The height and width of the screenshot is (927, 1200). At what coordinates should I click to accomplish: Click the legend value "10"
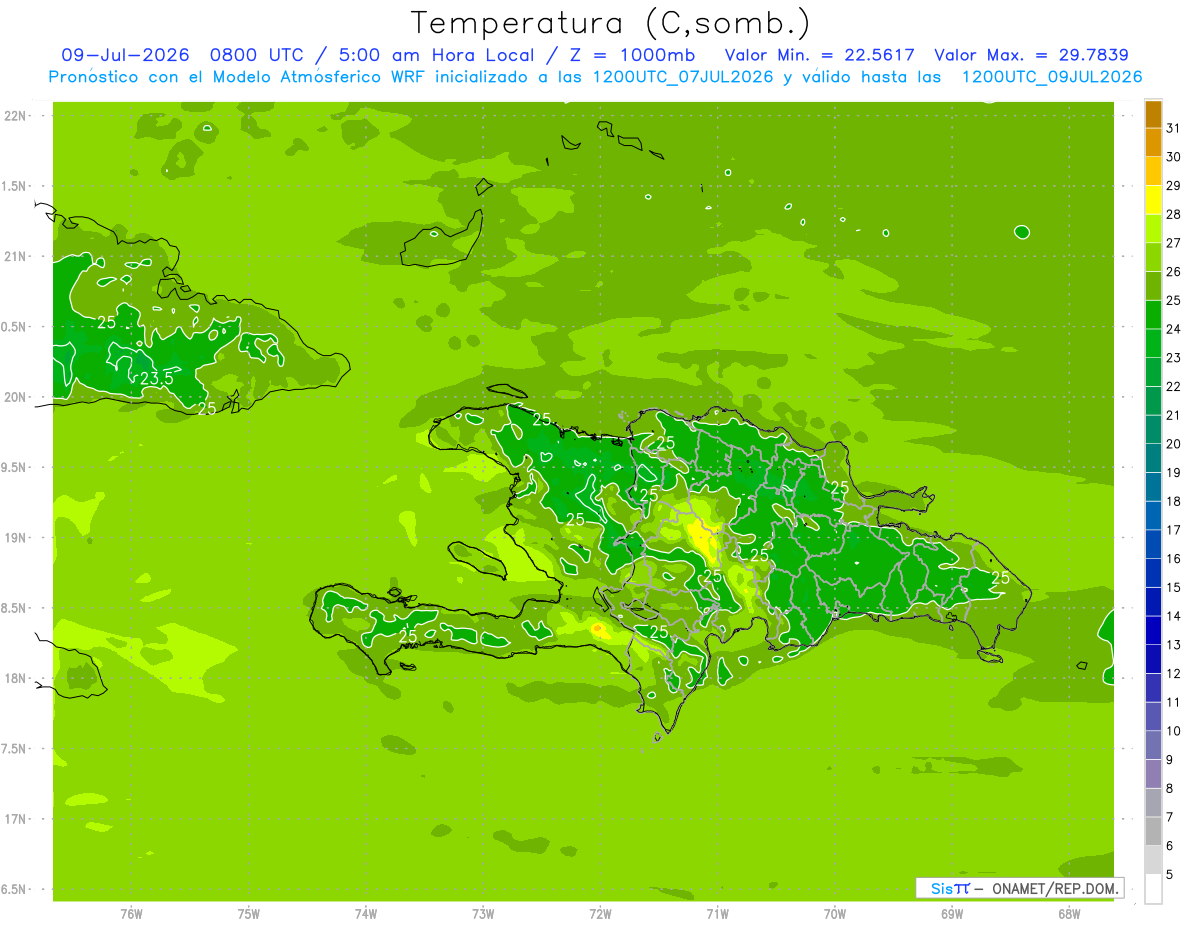pos(1174,731)
